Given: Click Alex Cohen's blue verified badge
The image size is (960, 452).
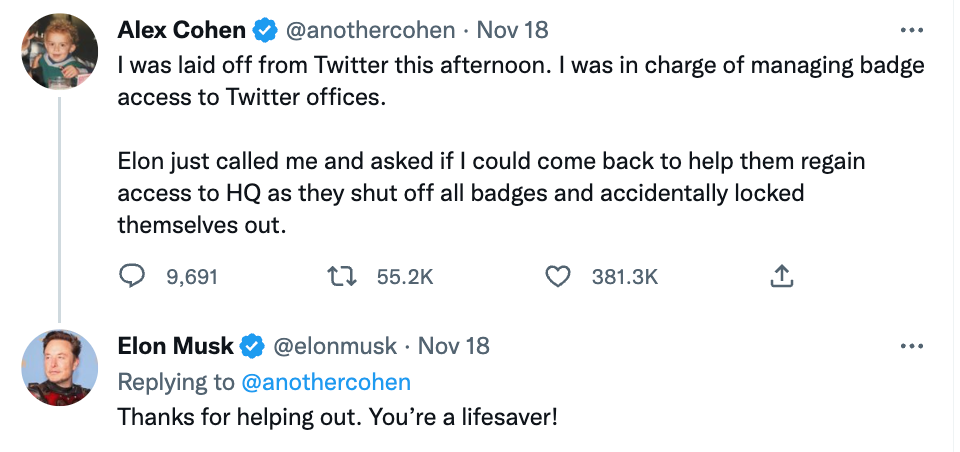Looking at the screenshot, I should [x=265, y=30].
